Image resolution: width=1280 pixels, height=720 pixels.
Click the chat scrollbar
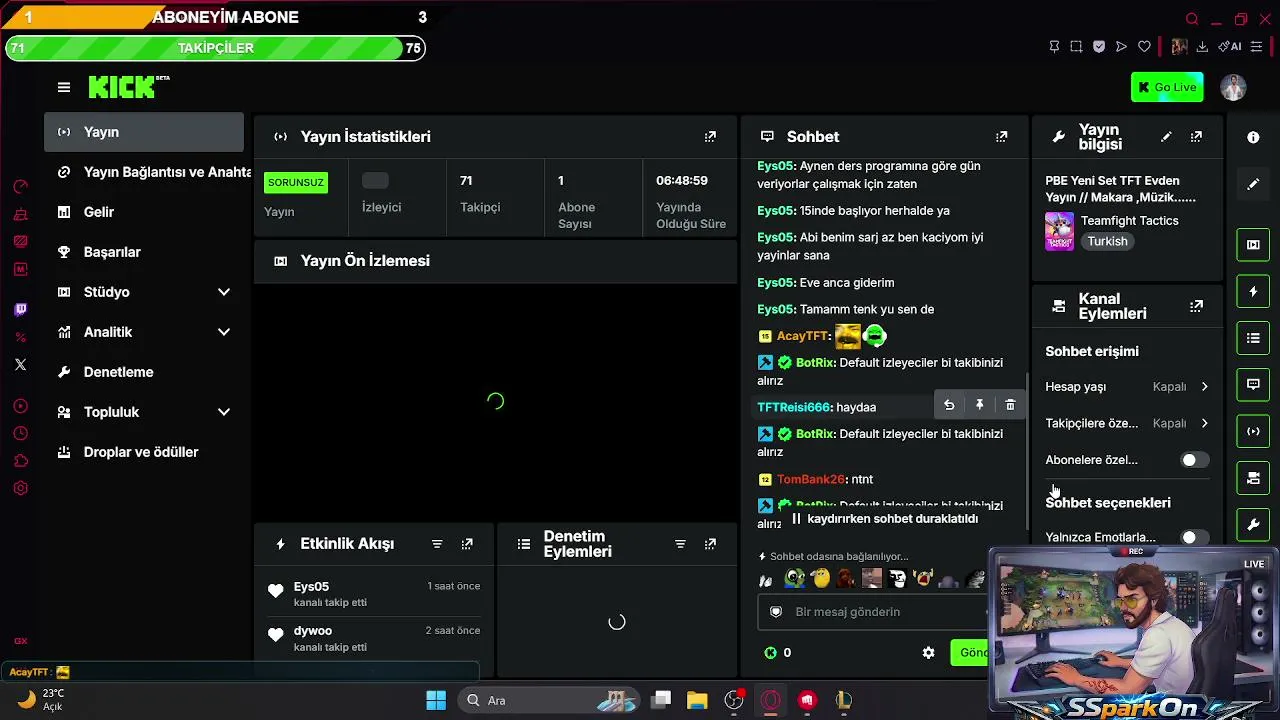[x=1027, y=450]
